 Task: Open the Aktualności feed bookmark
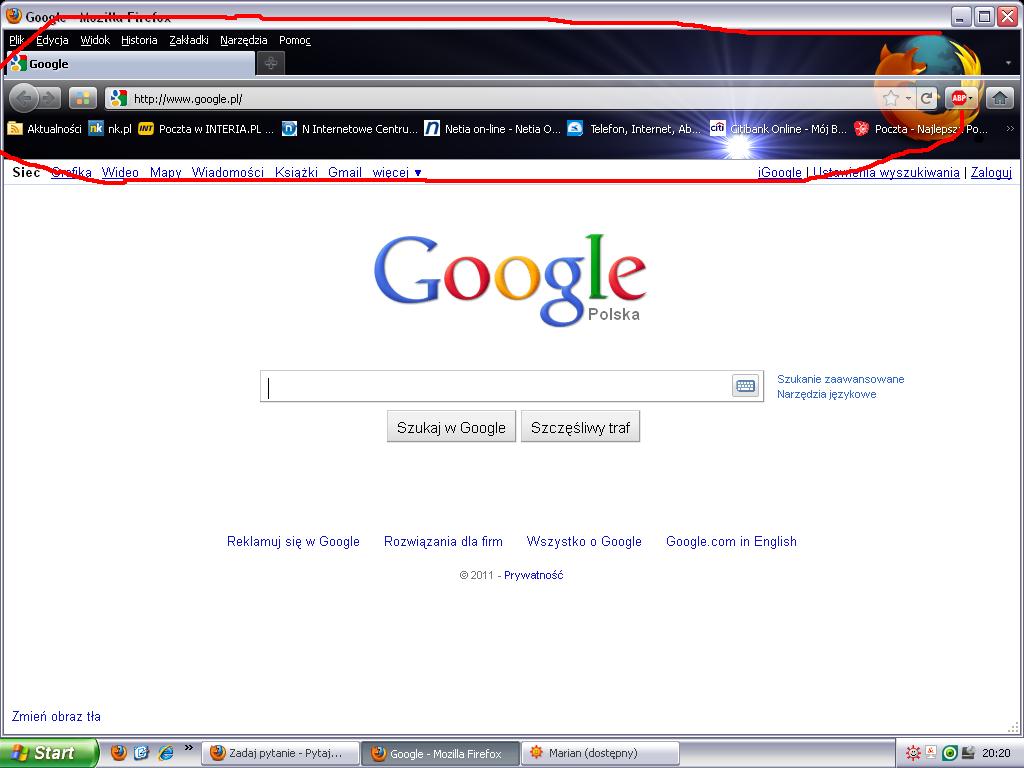44,129
